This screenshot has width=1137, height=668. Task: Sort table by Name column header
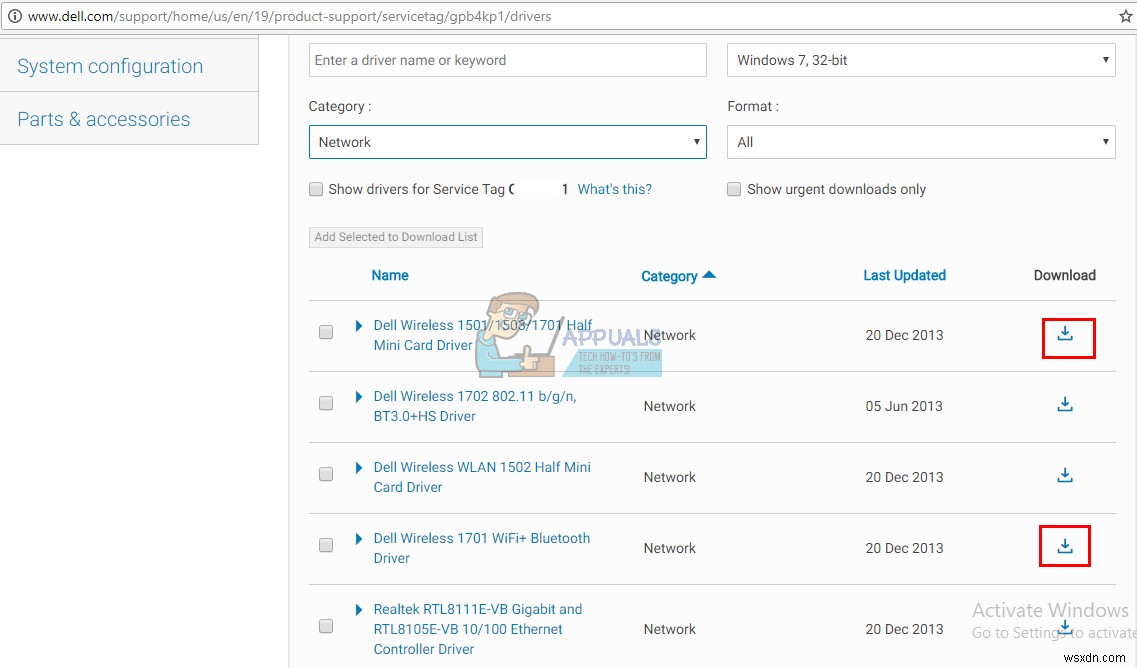click(x=390, y=276)
